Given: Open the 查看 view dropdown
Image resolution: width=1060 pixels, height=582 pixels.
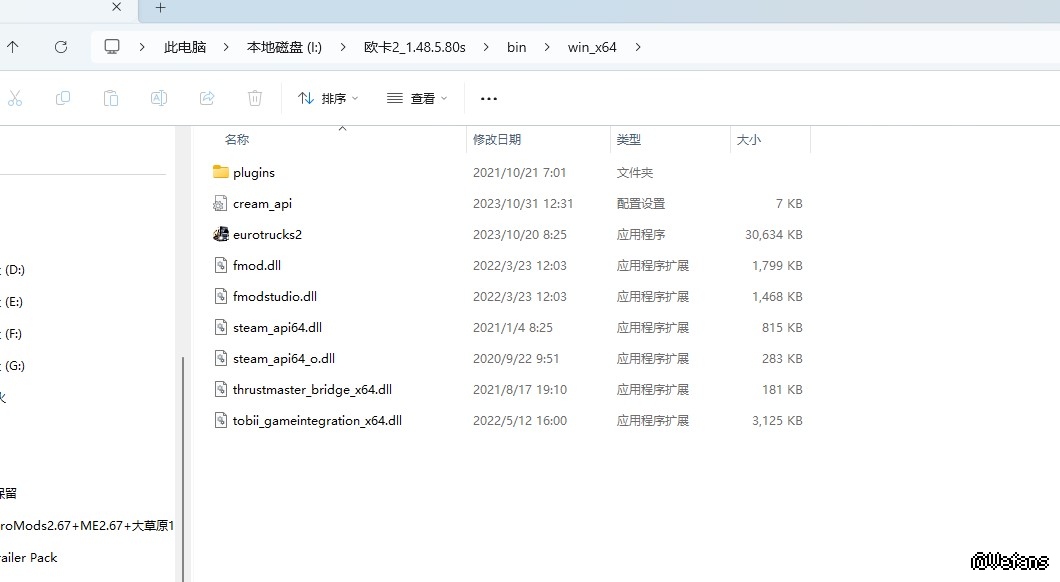Looking at the screenshot, I should click(x=417, y=98).
